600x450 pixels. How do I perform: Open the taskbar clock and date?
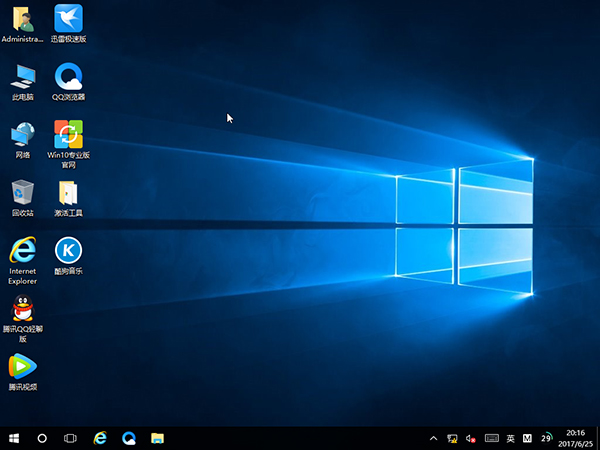pyautogui.click(x=576, y=438)
